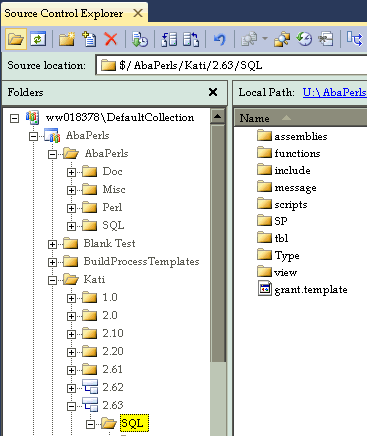
Task: Click the Check Out for Edit icon
Action: (x=169, y=39)
